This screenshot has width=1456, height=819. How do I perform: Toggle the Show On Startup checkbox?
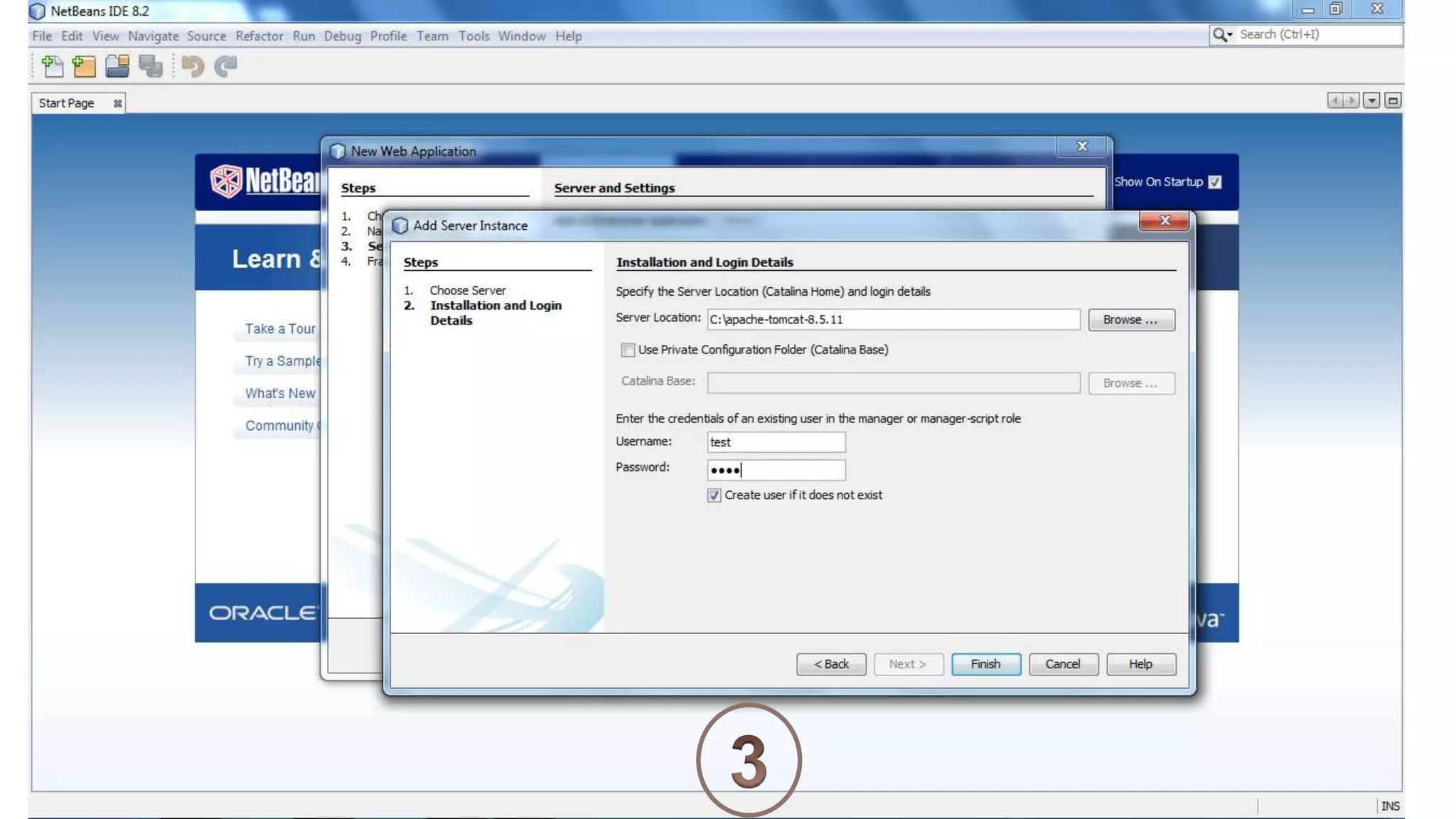(x=1215, y=182)
